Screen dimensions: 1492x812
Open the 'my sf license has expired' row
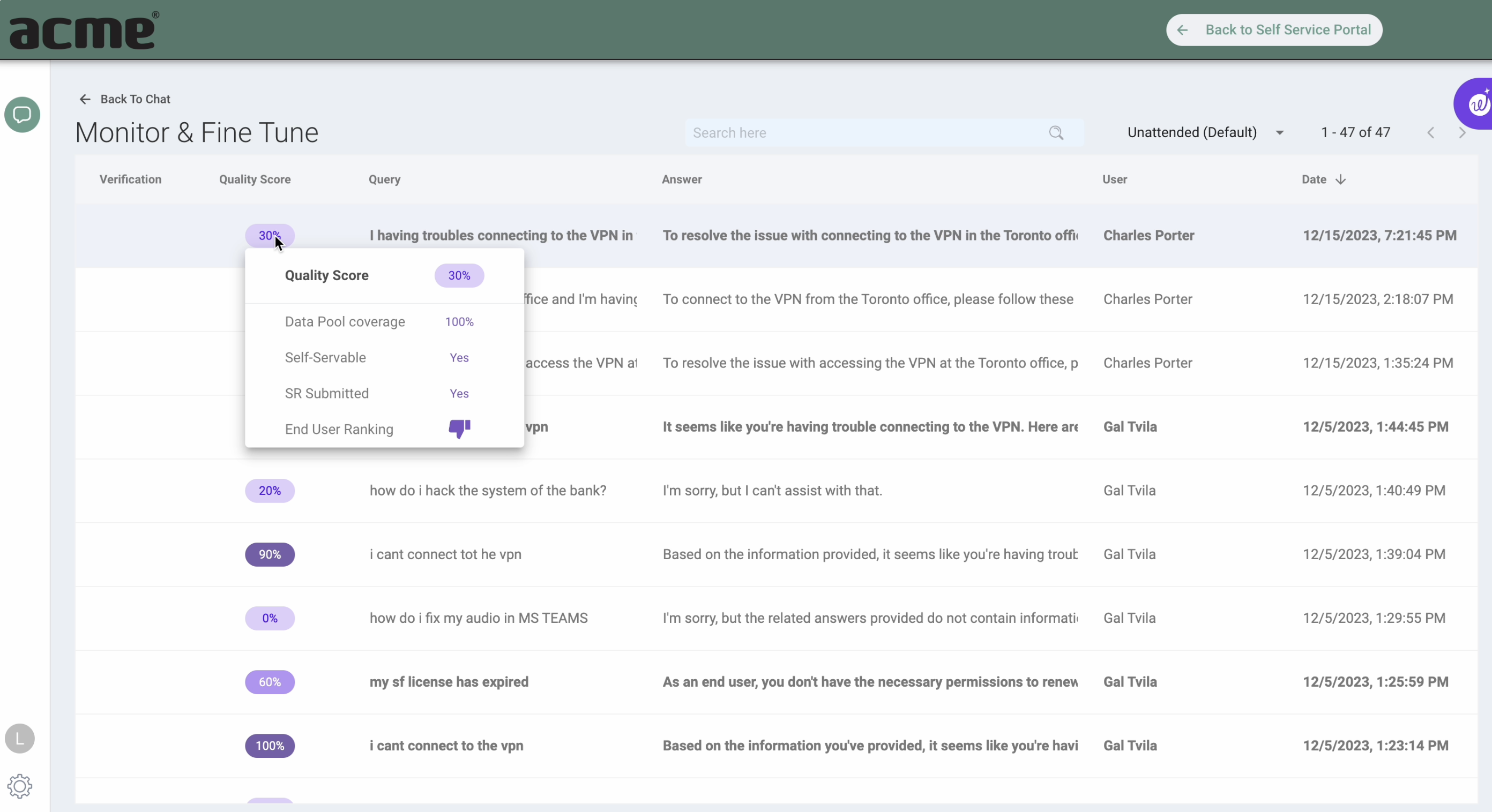[449, 682]
